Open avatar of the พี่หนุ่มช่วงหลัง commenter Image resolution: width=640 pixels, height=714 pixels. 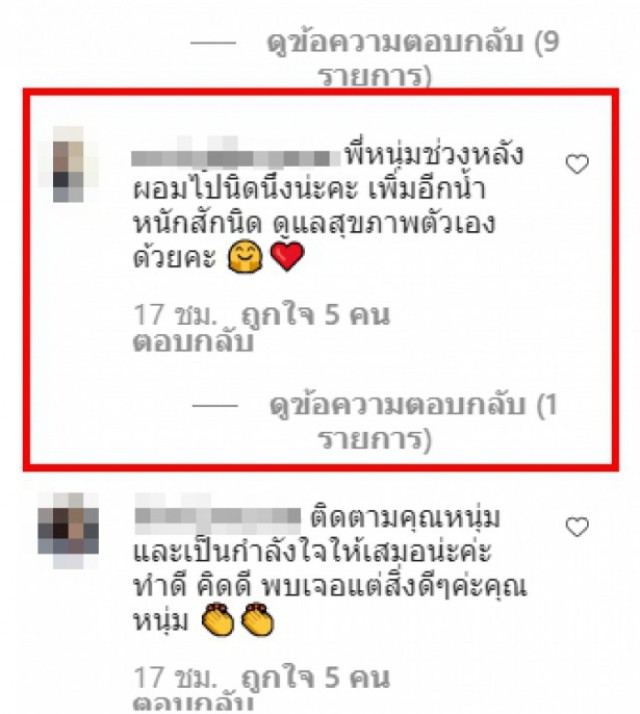click(68, 164)
